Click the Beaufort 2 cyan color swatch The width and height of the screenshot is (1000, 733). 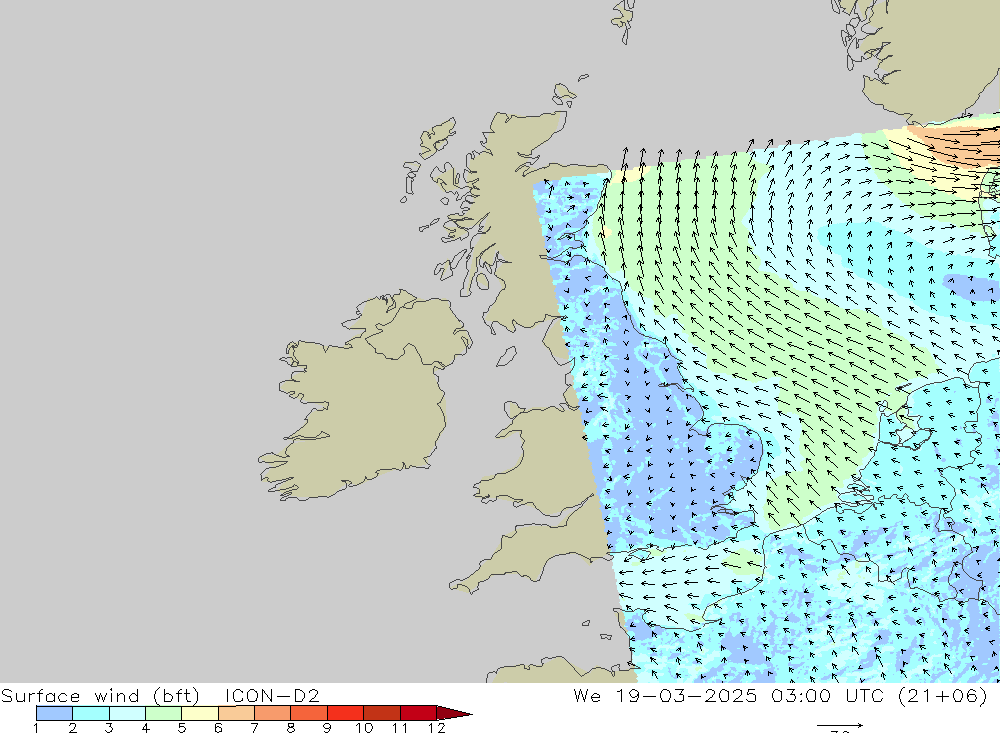[91, 713]
